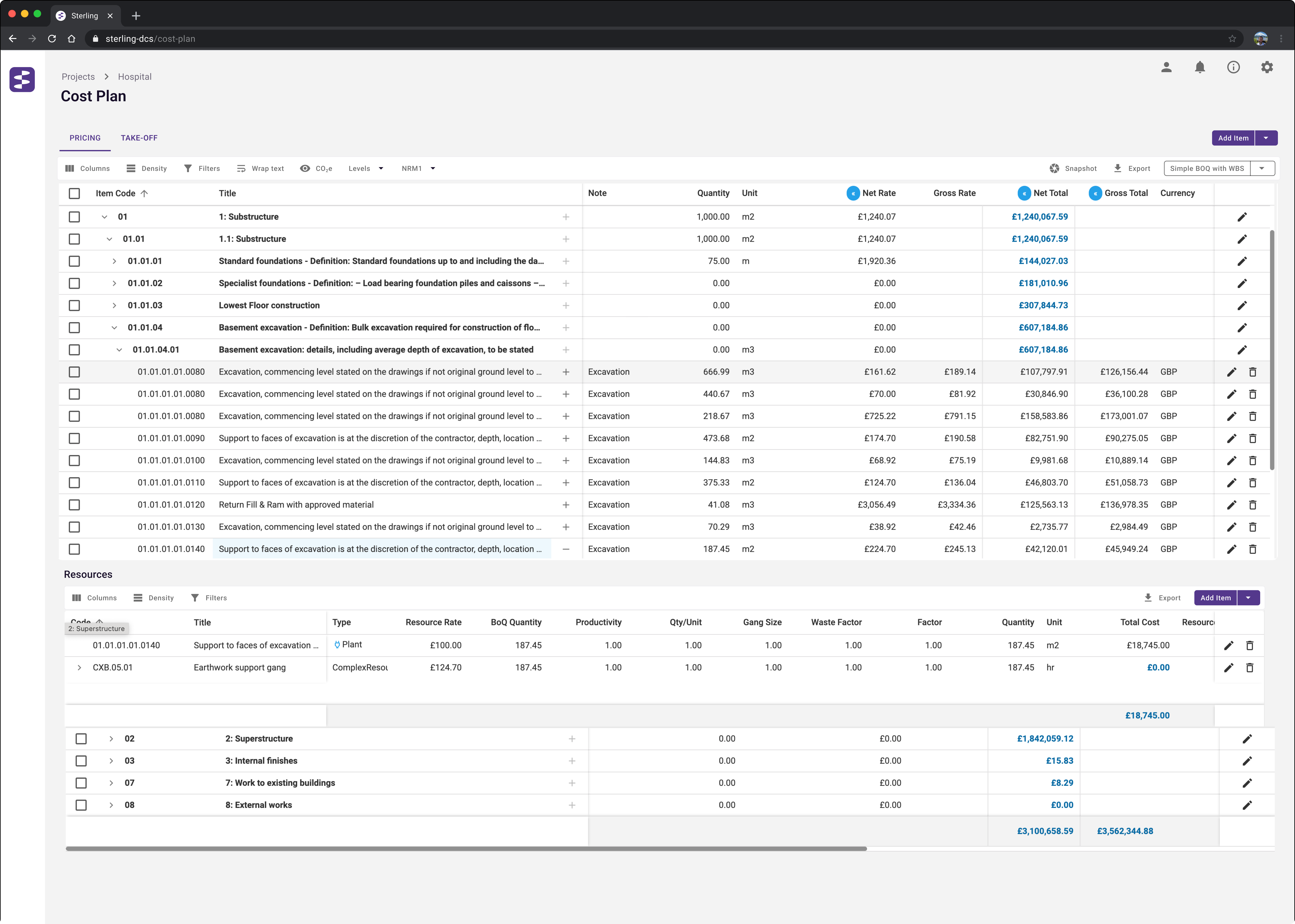1295x924 pixels.
Task: Open the Levels dropdown
Action: pos(366,168)
